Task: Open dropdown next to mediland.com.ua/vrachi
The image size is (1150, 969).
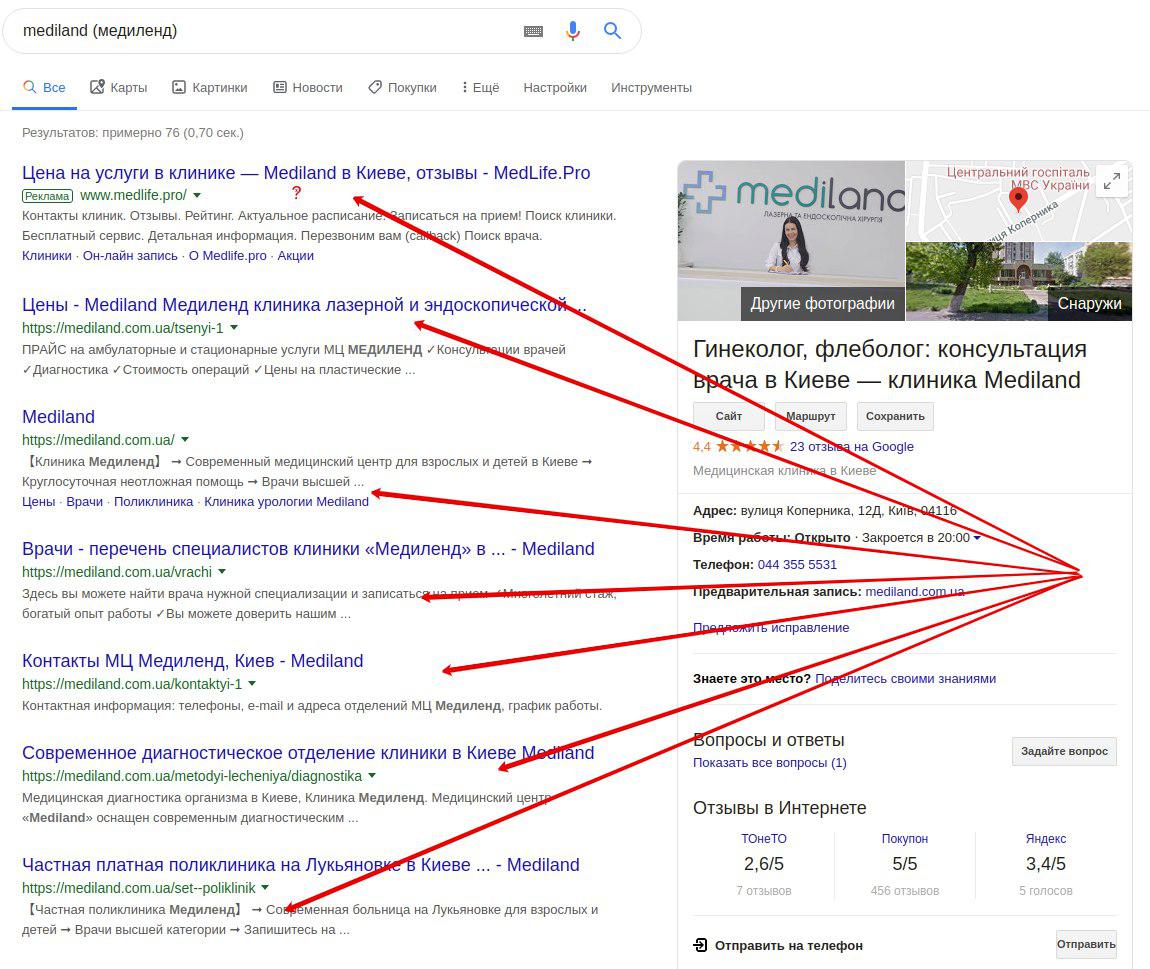Action: tap(222, 571)
